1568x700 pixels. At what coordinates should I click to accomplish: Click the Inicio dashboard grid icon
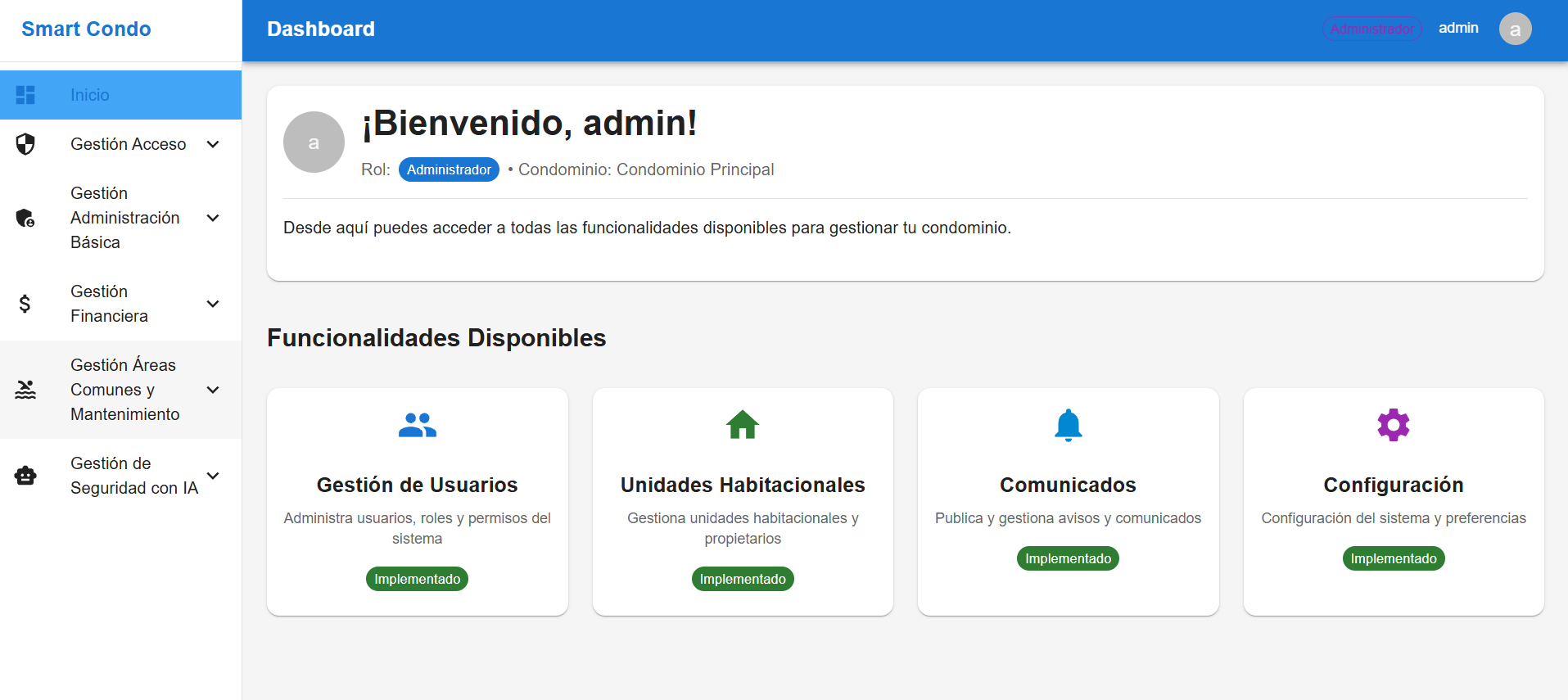pos(25,95)
